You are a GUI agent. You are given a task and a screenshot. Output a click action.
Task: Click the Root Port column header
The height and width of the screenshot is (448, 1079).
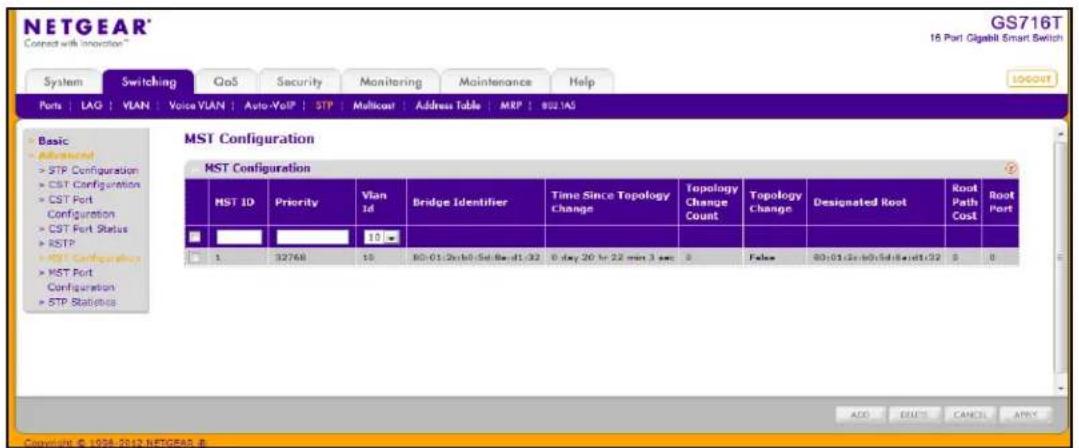pyautogui.click(x=1000, y=204)
